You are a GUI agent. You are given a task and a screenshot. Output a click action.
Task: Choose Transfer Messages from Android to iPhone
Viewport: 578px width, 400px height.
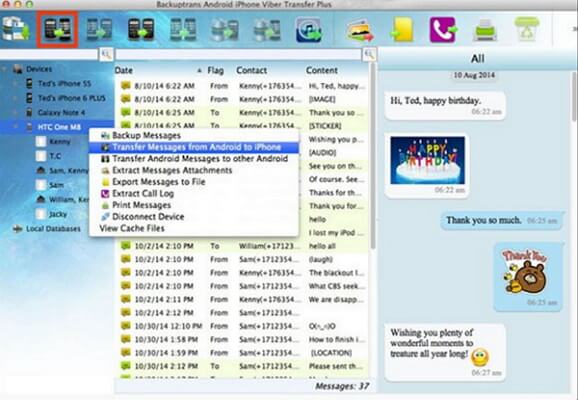click(x=194, y=147)
